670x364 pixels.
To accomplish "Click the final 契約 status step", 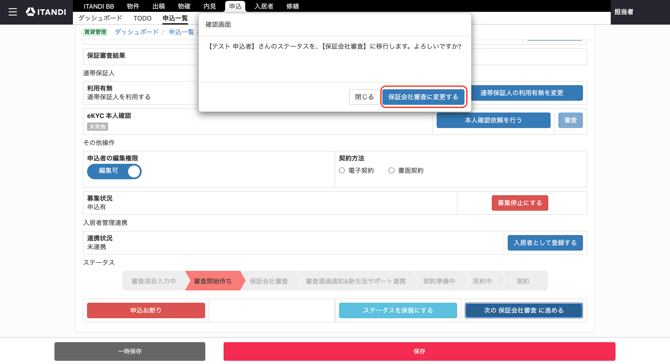I will point(523,281).
